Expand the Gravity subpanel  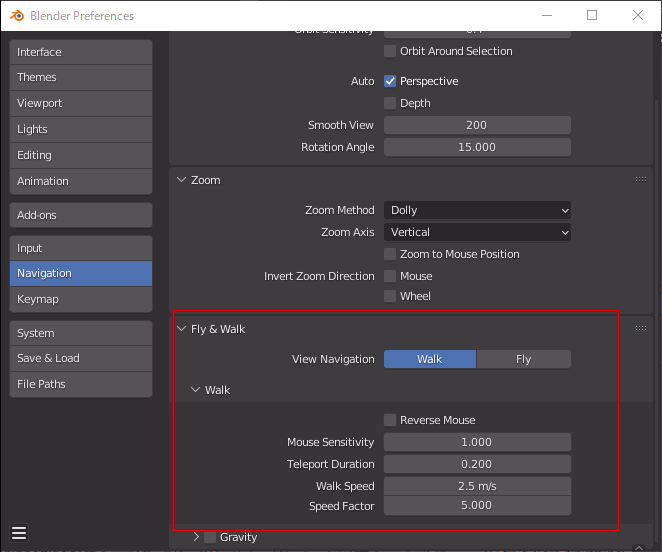pyautogui.click(x=196, y=537)
